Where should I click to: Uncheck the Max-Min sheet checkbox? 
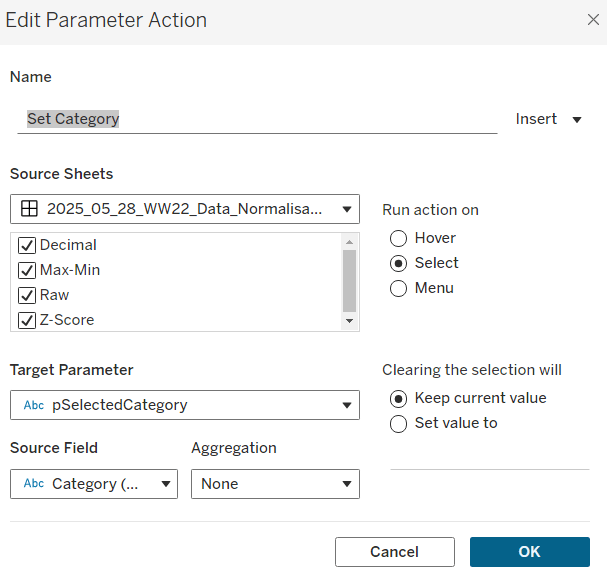click(x=27, y=270)
